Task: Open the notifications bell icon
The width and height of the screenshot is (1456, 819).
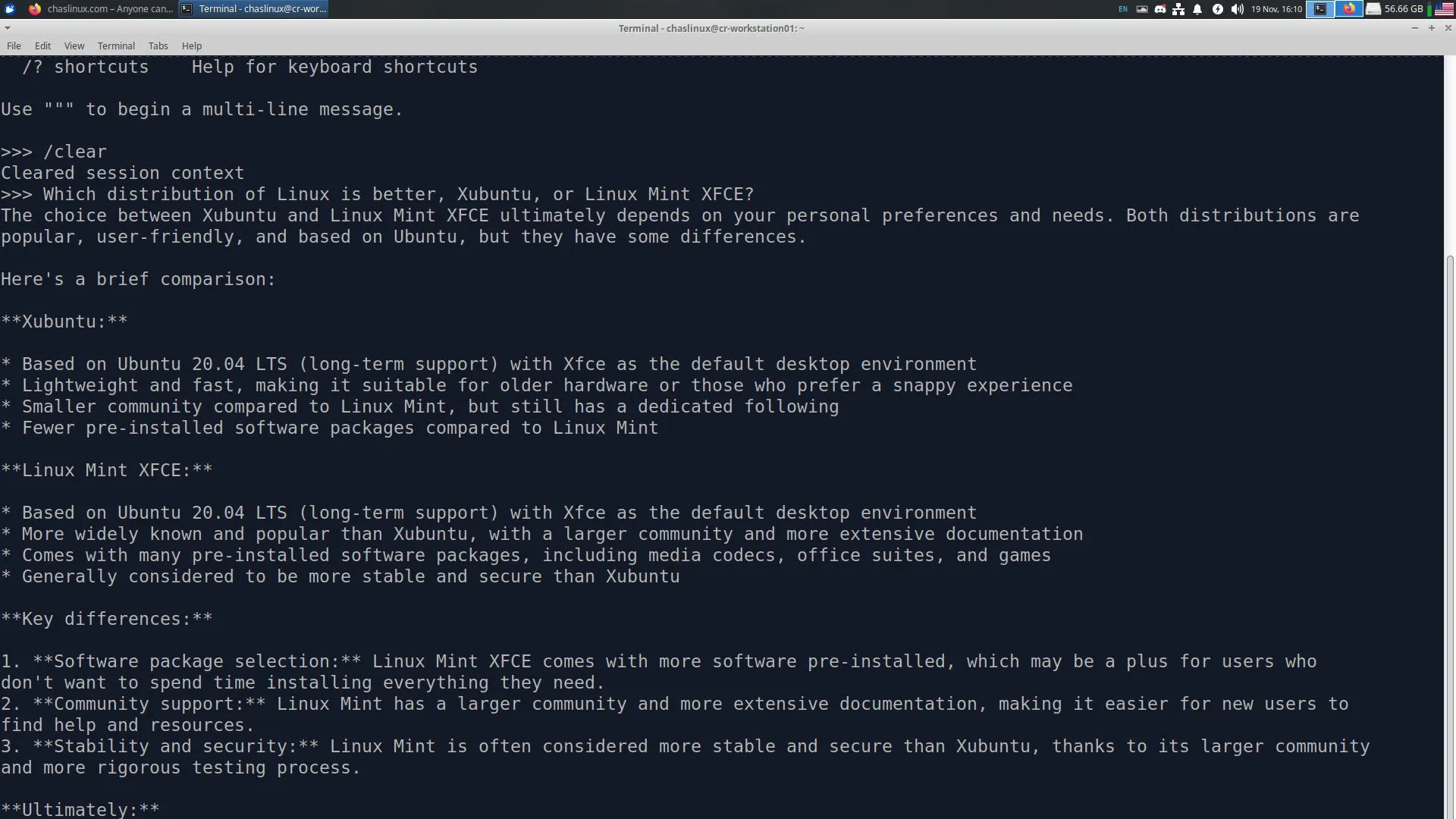Action: (1197, 9)
